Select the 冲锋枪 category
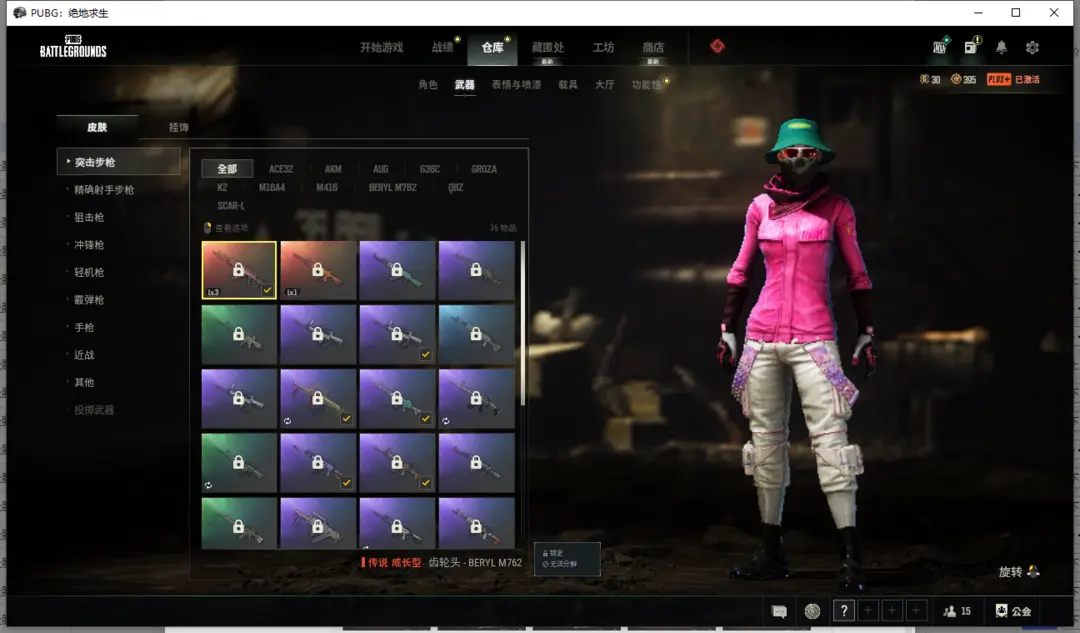 [x=89, y=245]
